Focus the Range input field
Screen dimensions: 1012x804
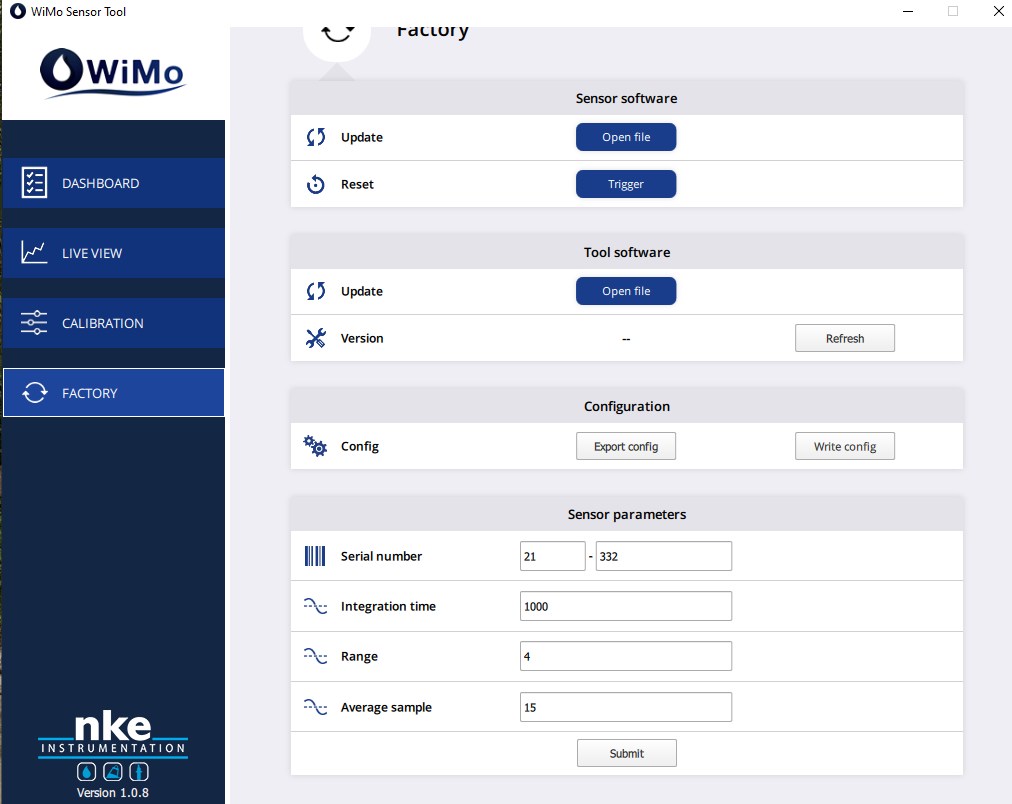626,656
